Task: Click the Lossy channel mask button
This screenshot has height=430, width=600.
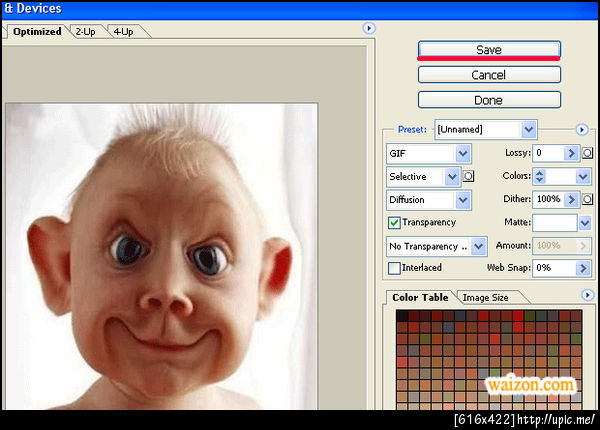Action: (587, 153)
